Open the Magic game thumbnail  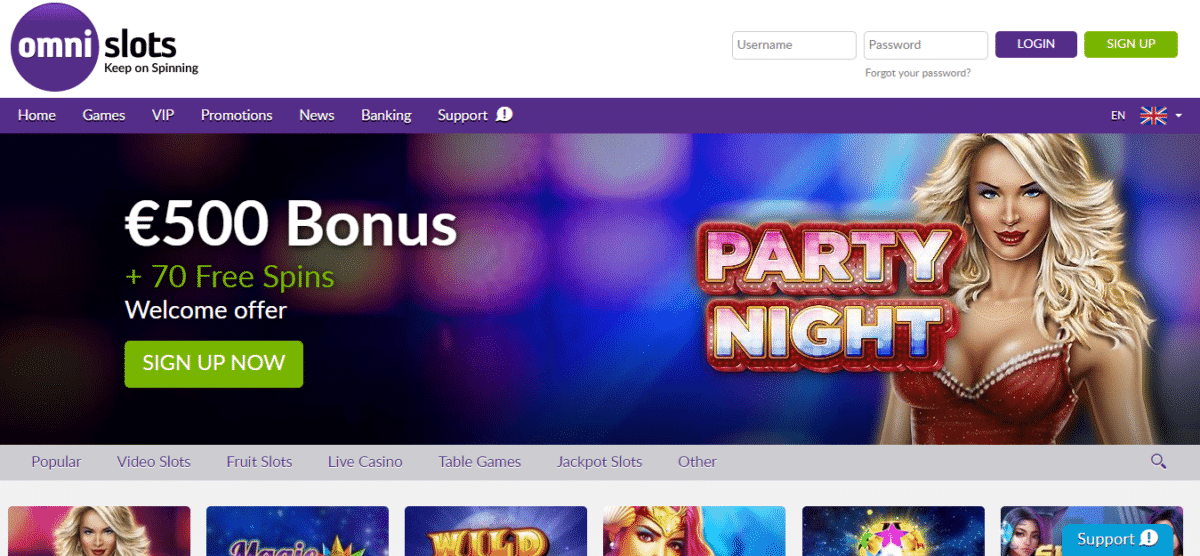click(297, 531)
